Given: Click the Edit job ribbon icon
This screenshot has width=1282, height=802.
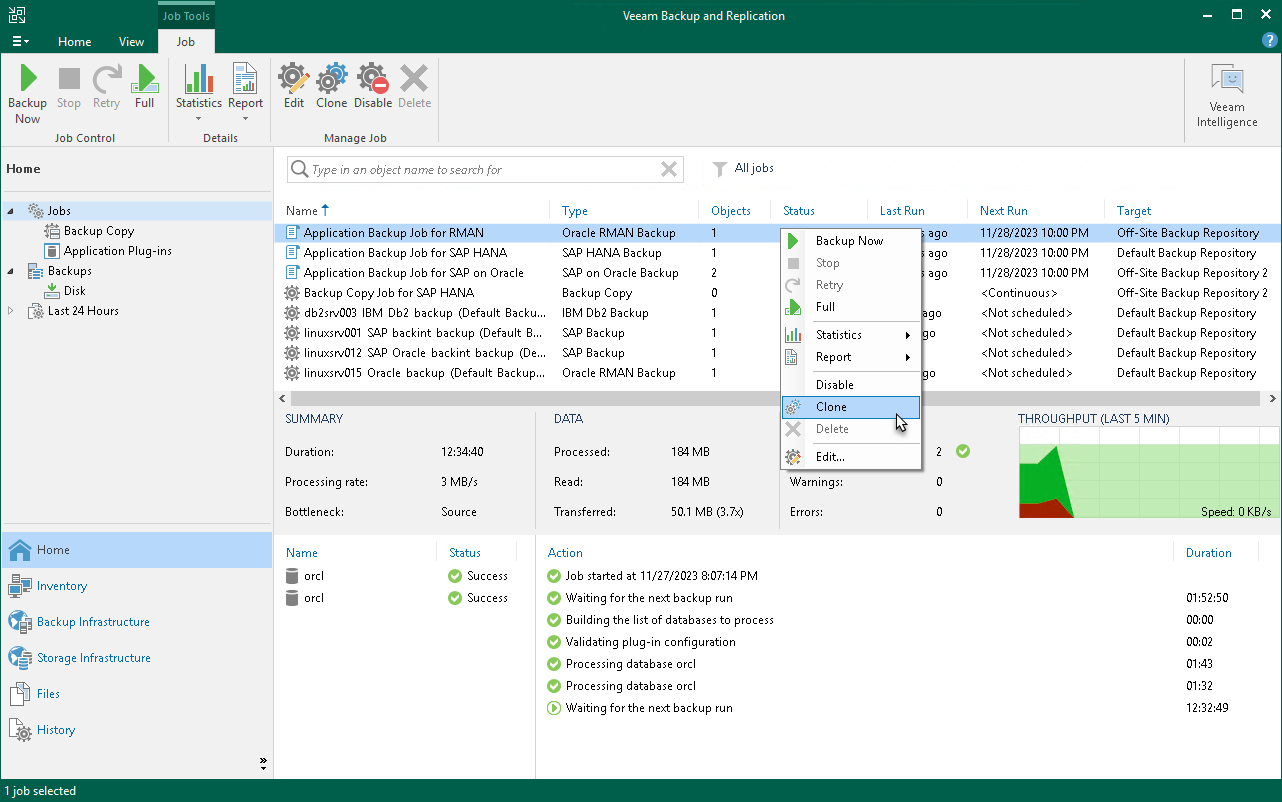Looking at the screenshot, I should click(x=293, y=87).
